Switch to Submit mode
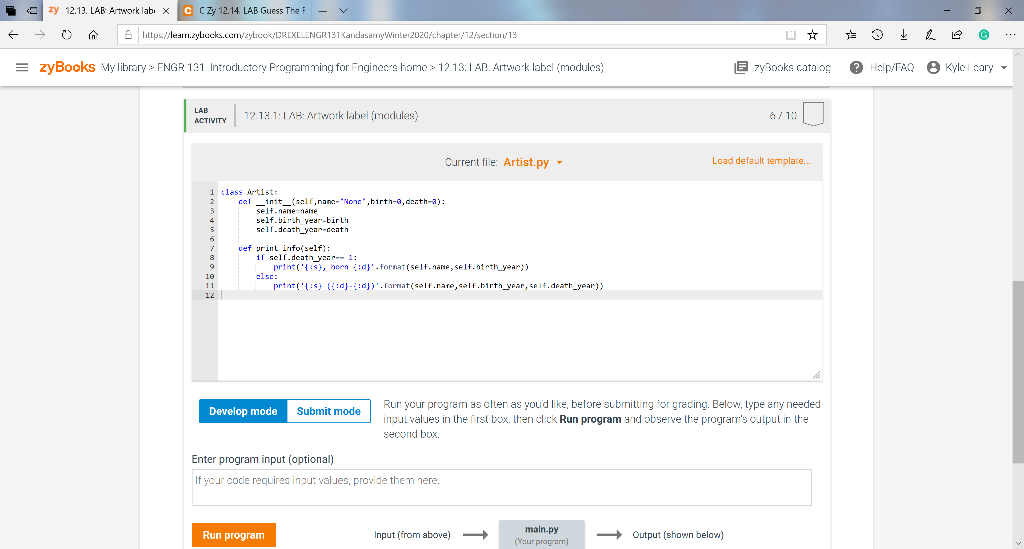 click(328, 411)
